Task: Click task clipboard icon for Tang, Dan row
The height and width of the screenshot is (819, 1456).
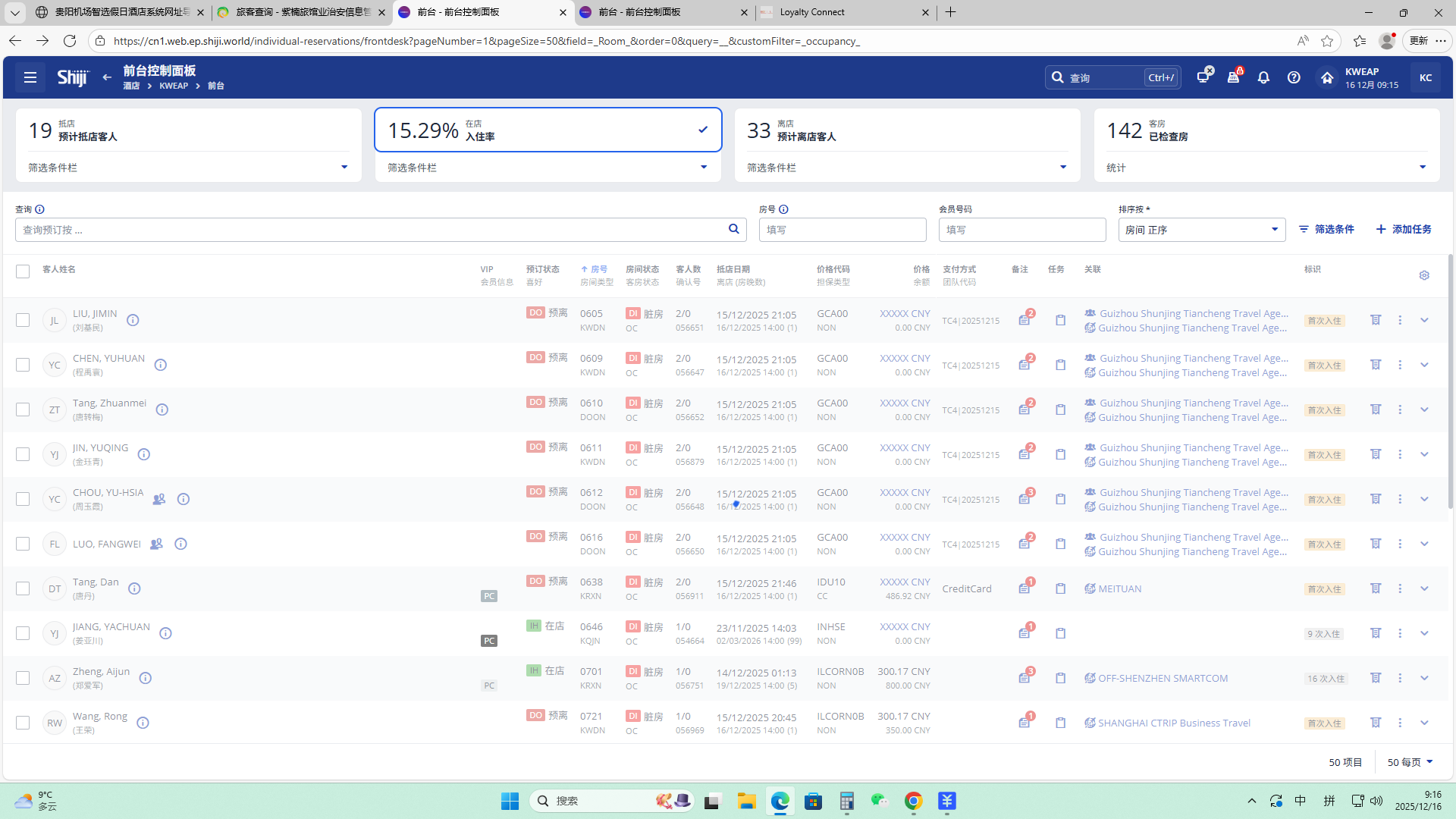Action: [1060, 588]
